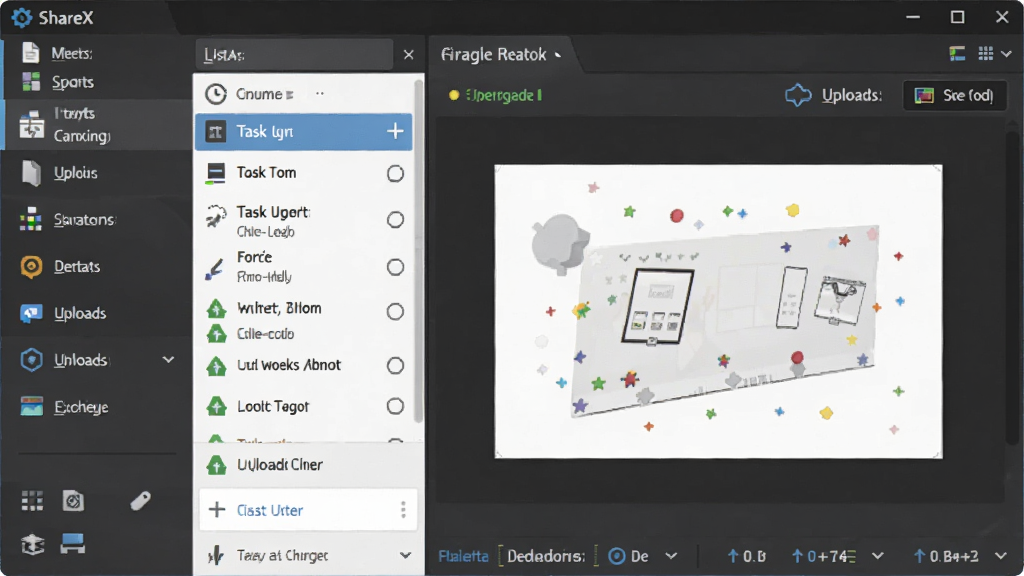Screen dimensions: 1024x576
Task: Click the Uuloadt Clner row
Action: point(308,465)
